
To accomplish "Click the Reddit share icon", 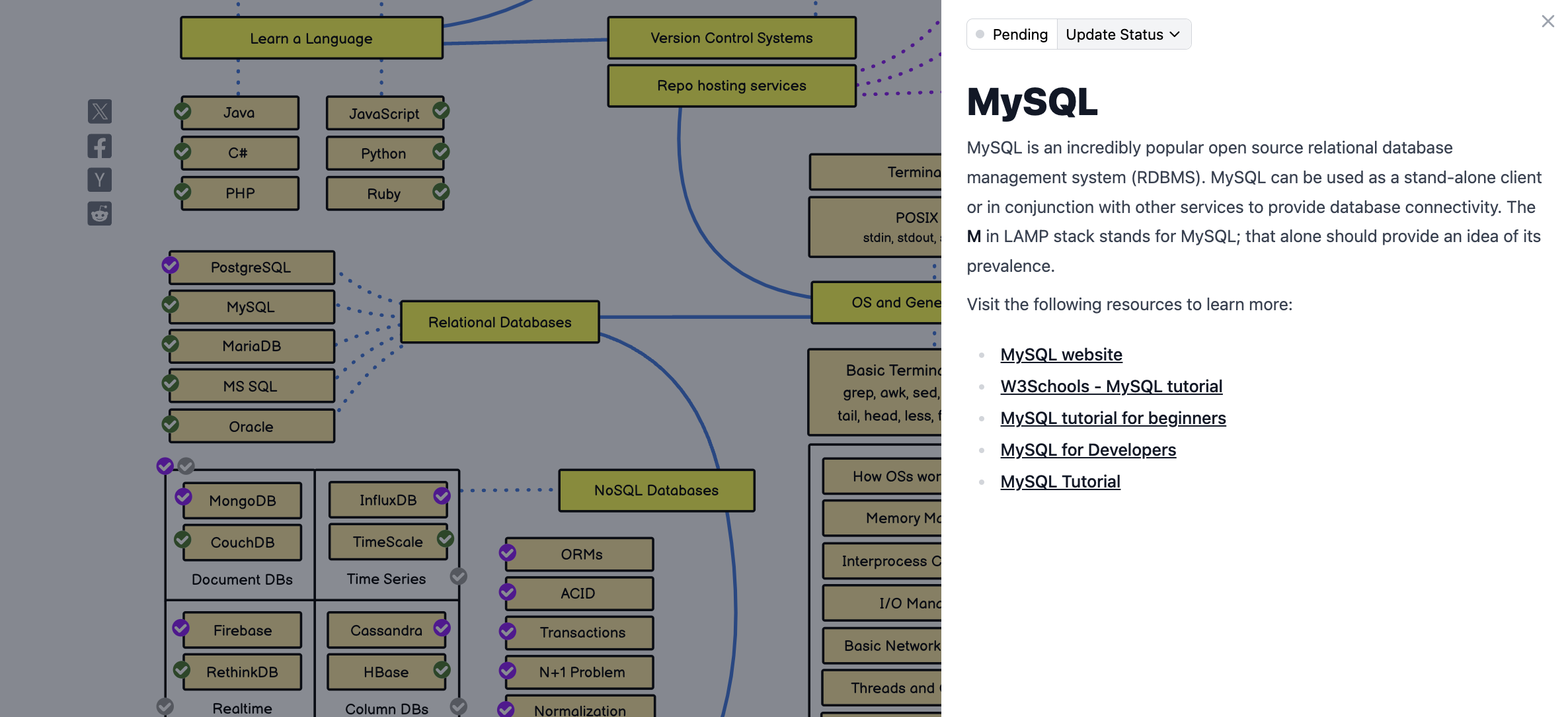I will point(100,214).
